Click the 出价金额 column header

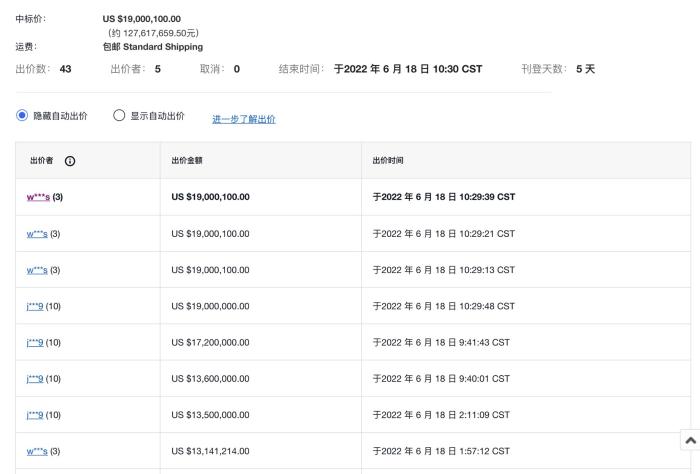tap(188, 161)
